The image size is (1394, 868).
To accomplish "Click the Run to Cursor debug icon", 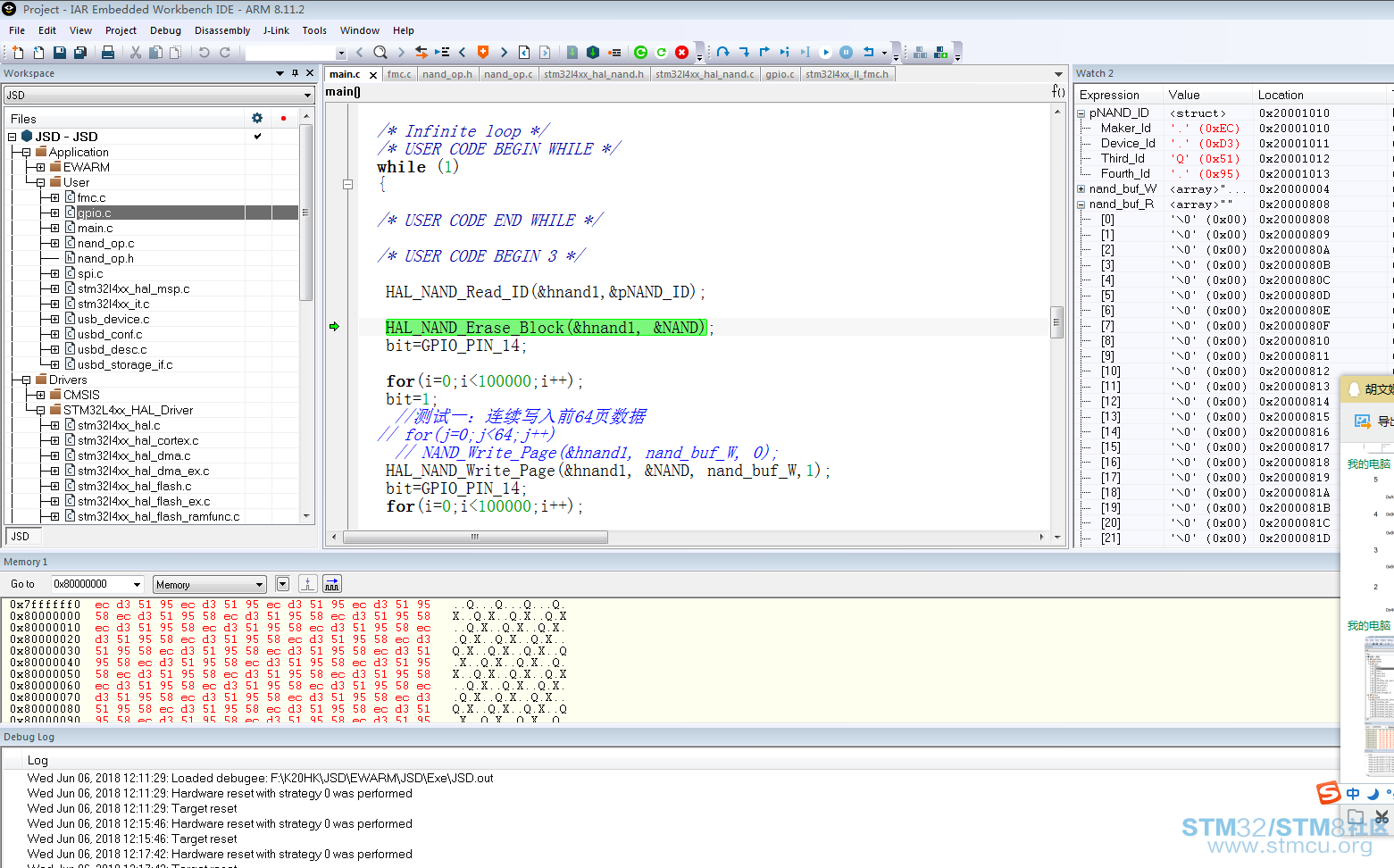I will 805,52.
